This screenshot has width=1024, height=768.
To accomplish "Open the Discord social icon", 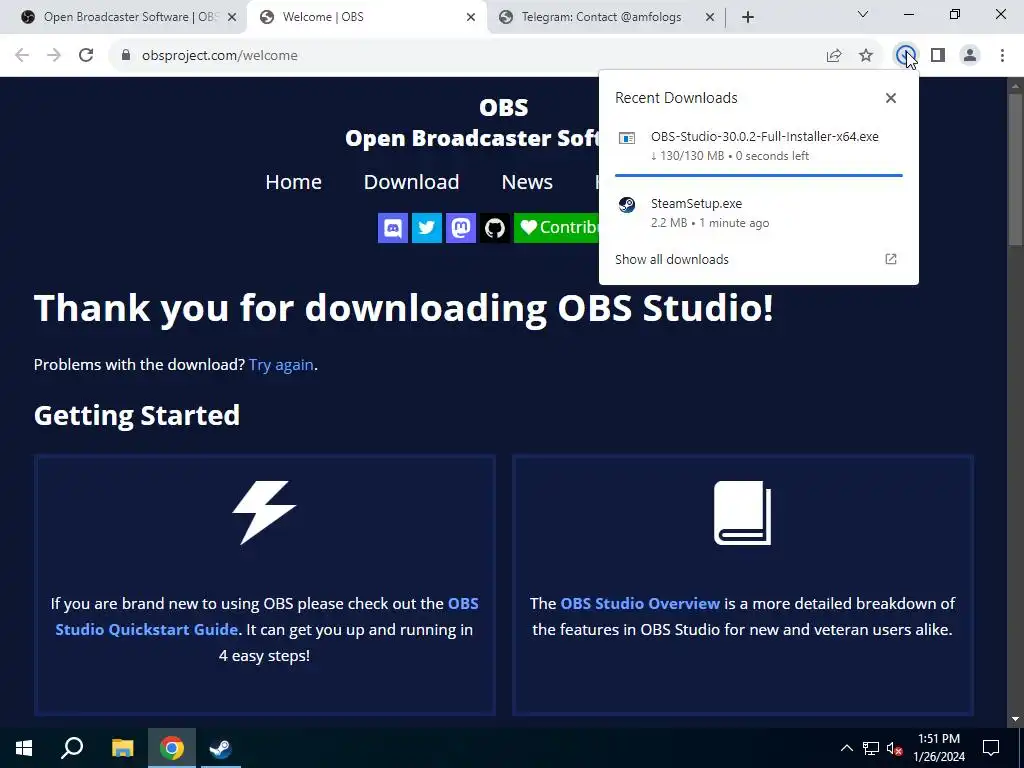I will 393,228.
